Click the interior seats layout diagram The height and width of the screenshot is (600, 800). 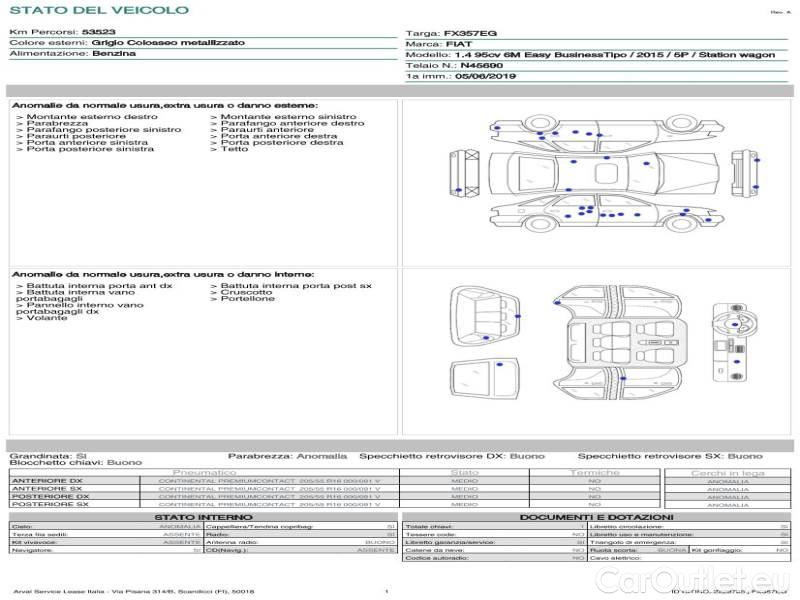(618, 342)
